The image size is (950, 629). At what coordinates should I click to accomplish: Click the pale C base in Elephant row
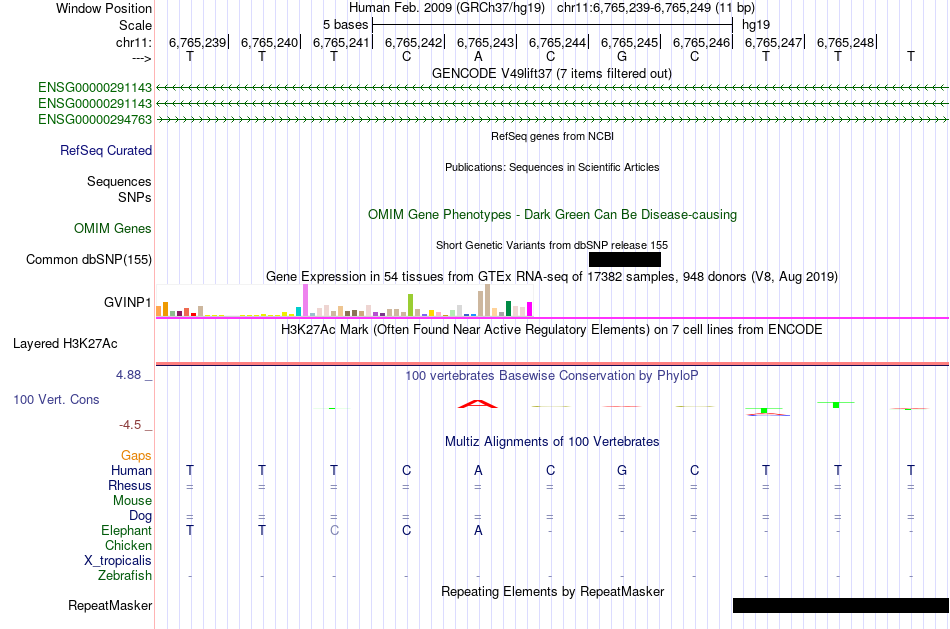coord(334,530)
